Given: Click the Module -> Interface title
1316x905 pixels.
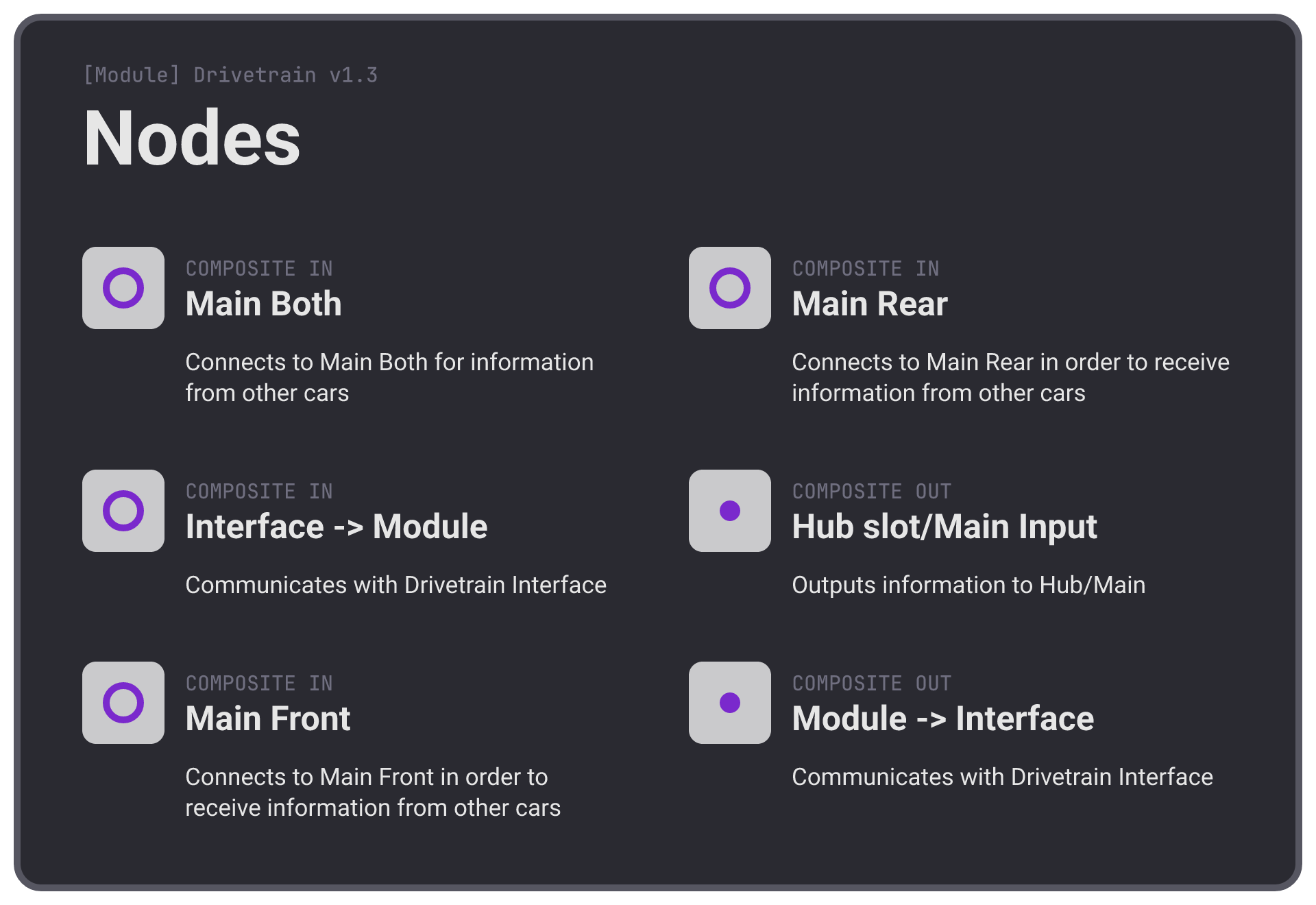Looking at the screenshot, I should point(942,719).
